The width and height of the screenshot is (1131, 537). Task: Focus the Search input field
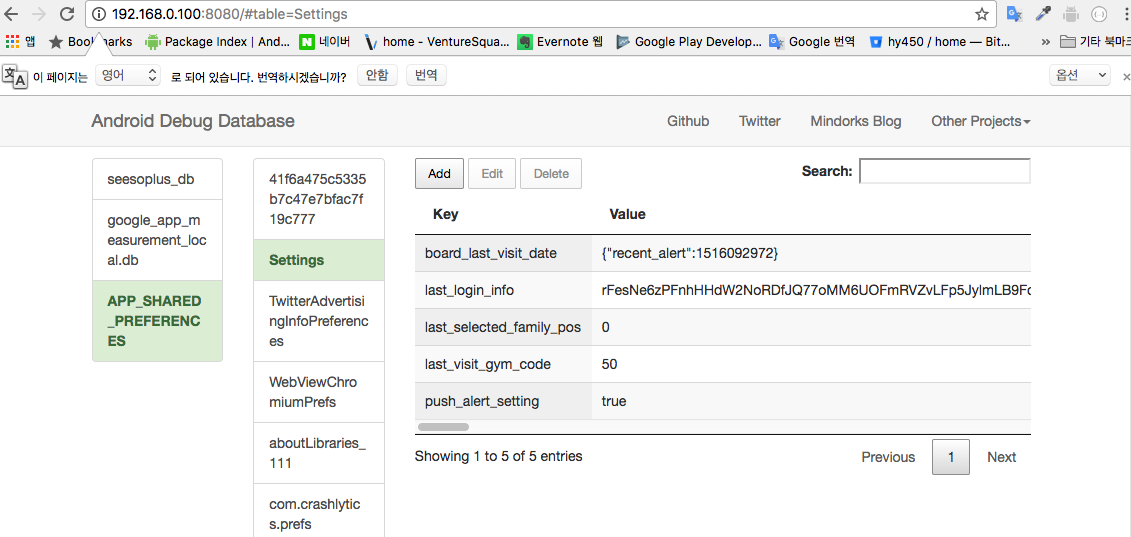pos(944,172)
